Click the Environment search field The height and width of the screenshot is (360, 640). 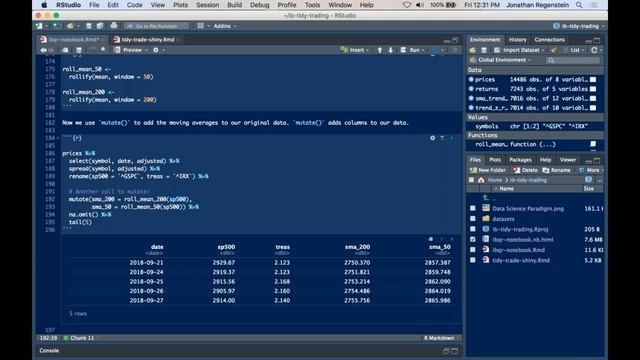coord(573,60)
